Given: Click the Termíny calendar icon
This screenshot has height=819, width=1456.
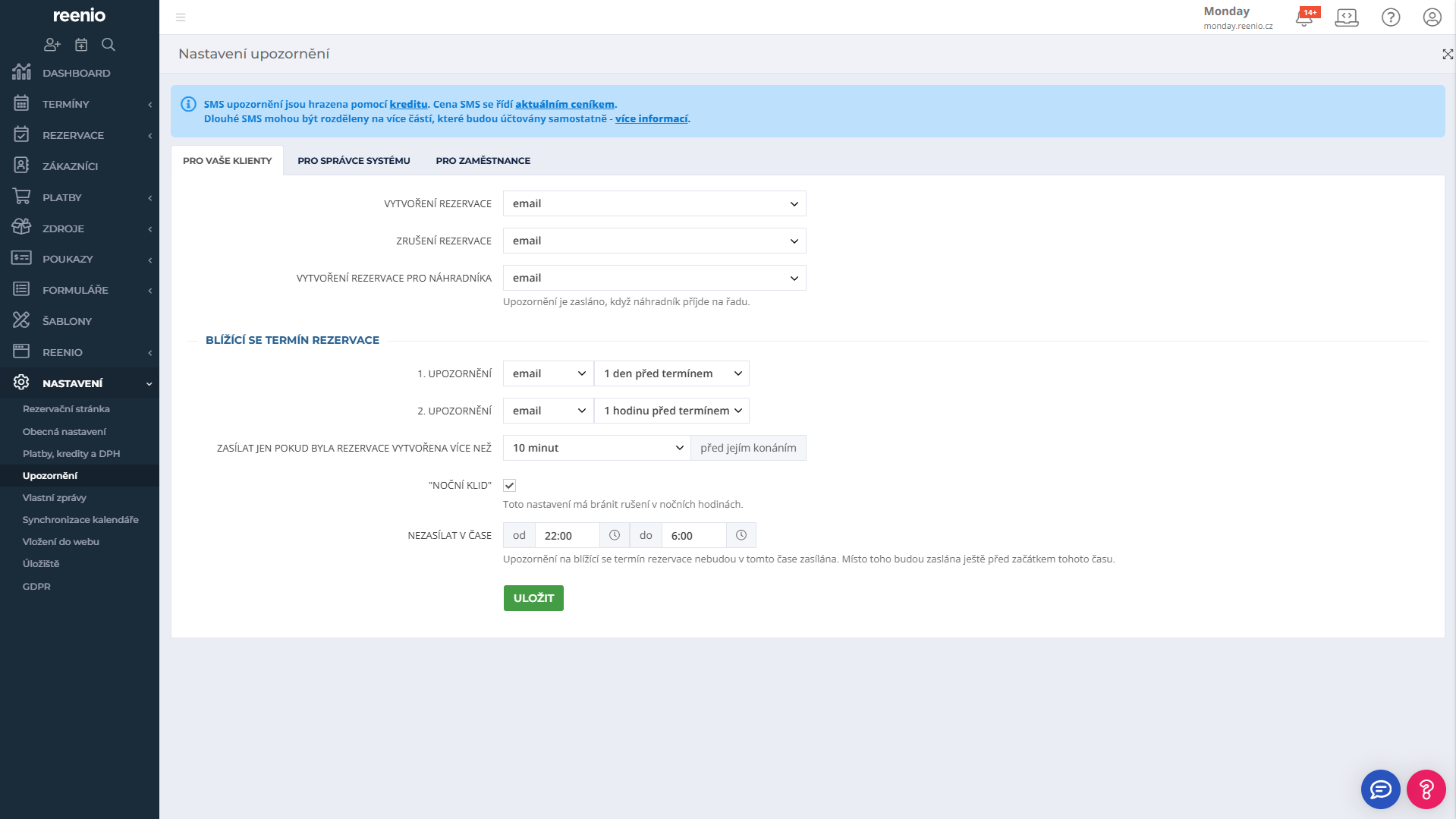Looking at the screenshot, I should tap(21, 103).
